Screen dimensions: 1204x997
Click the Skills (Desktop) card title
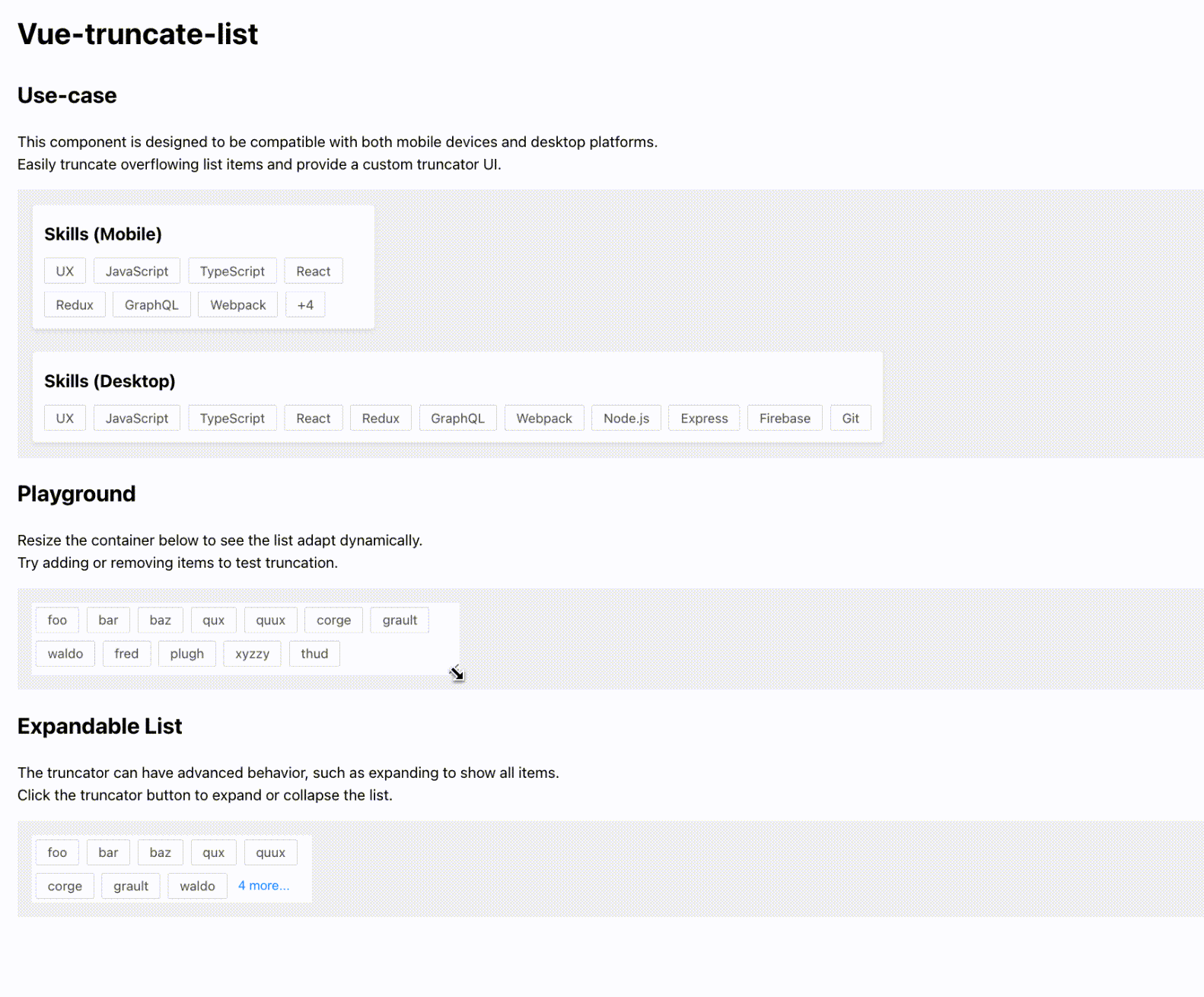point(110,381)
